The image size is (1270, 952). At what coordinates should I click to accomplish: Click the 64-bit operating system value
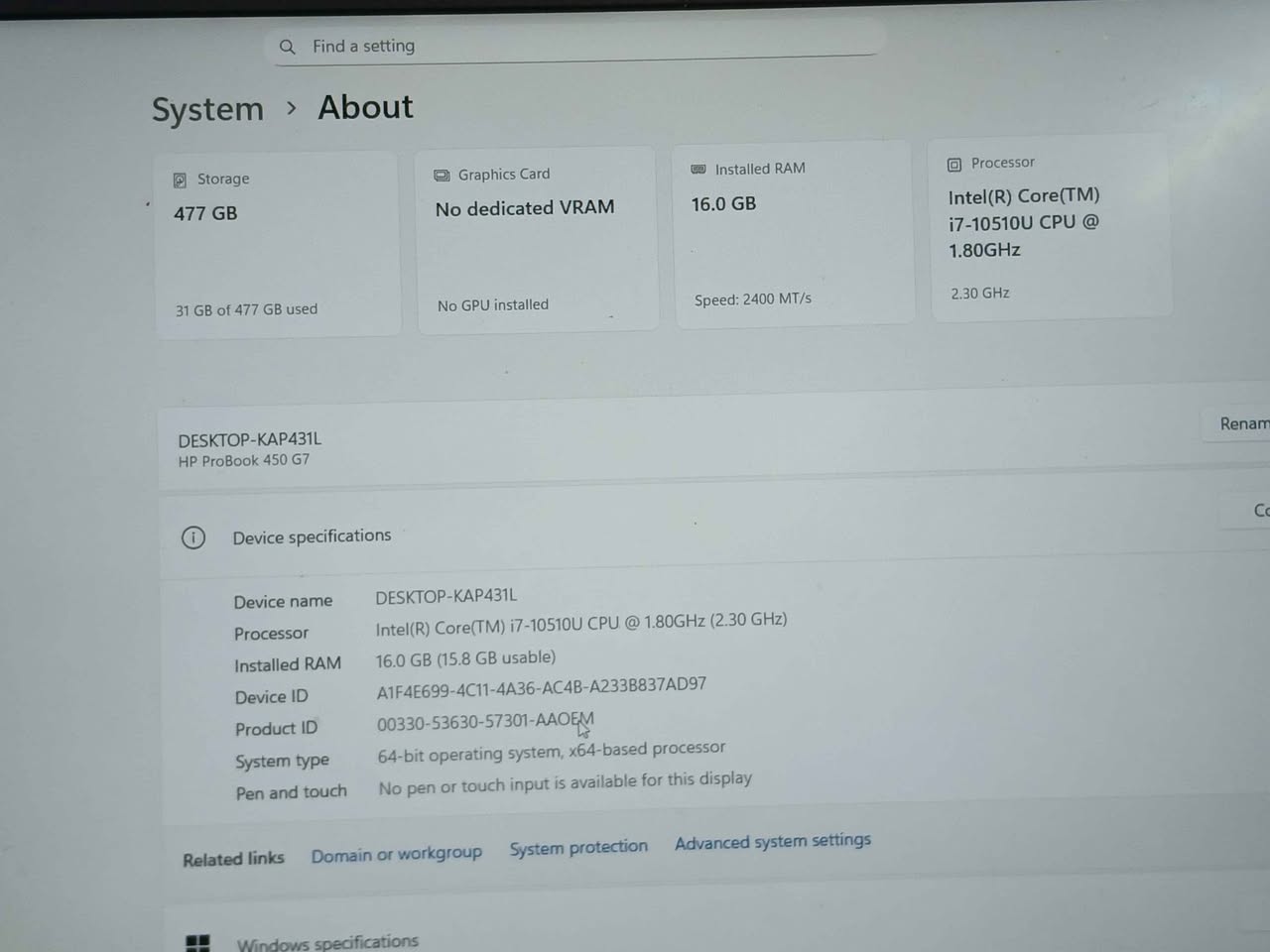552,751
